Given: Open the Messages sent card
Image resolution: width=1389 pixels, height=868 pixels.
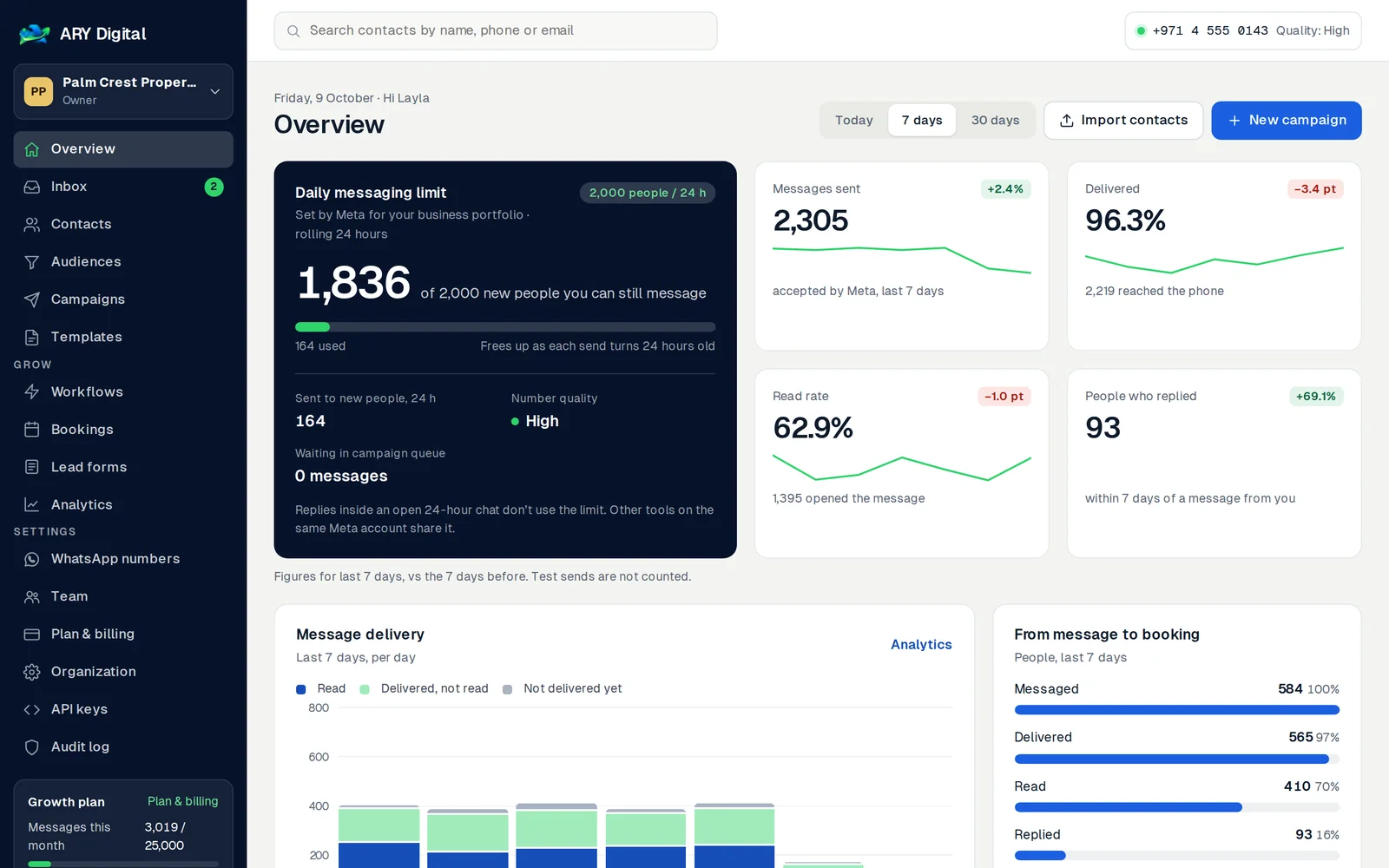Looking at the screenshot, I should [x=901, y=256].
